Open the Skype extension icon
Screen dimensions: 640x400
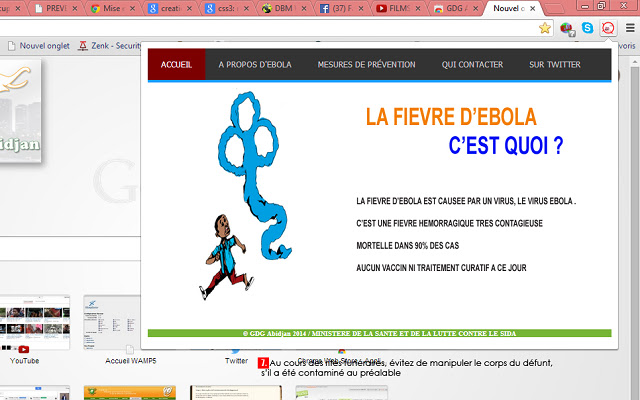click(x=587, y=28)
